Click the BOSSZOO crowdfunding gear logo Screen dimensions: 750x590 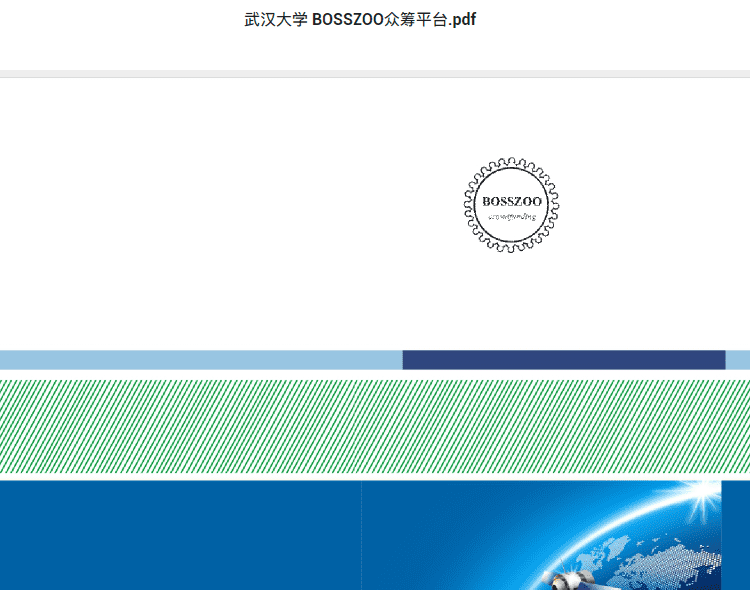coord(511,205)
